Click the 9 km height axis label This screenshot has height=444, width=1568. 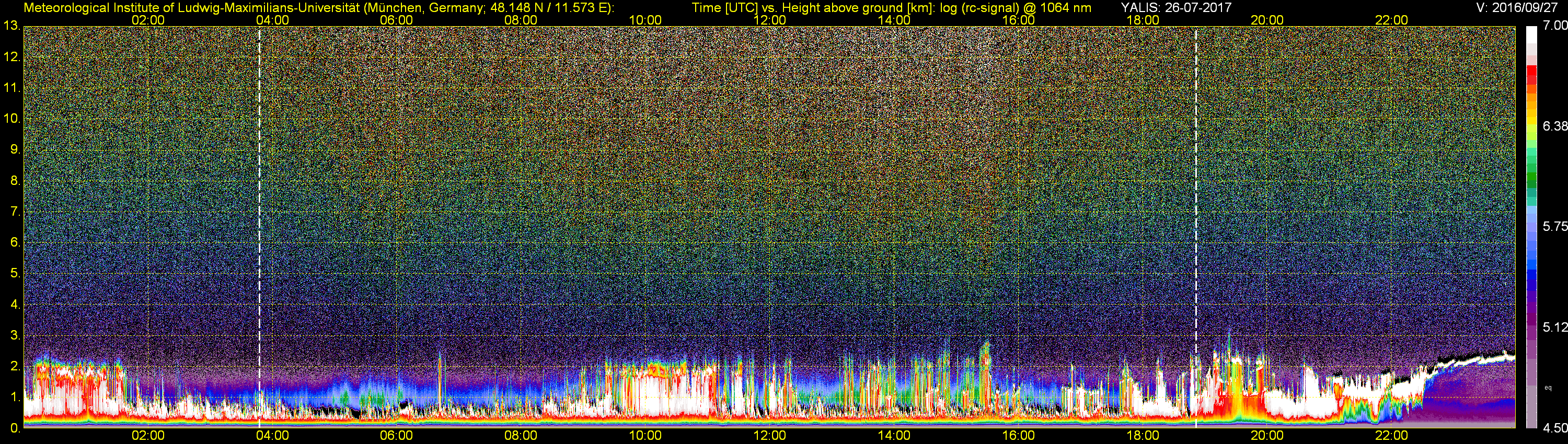click(x=15, y=149)
